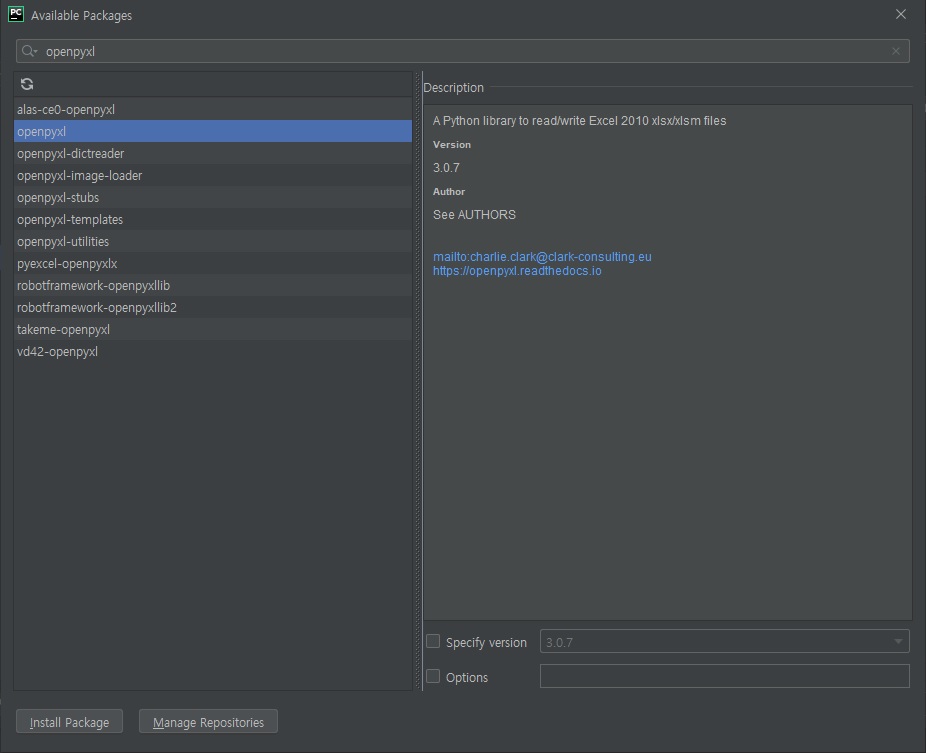Select openpyxl-stubs package

point(213,197)
